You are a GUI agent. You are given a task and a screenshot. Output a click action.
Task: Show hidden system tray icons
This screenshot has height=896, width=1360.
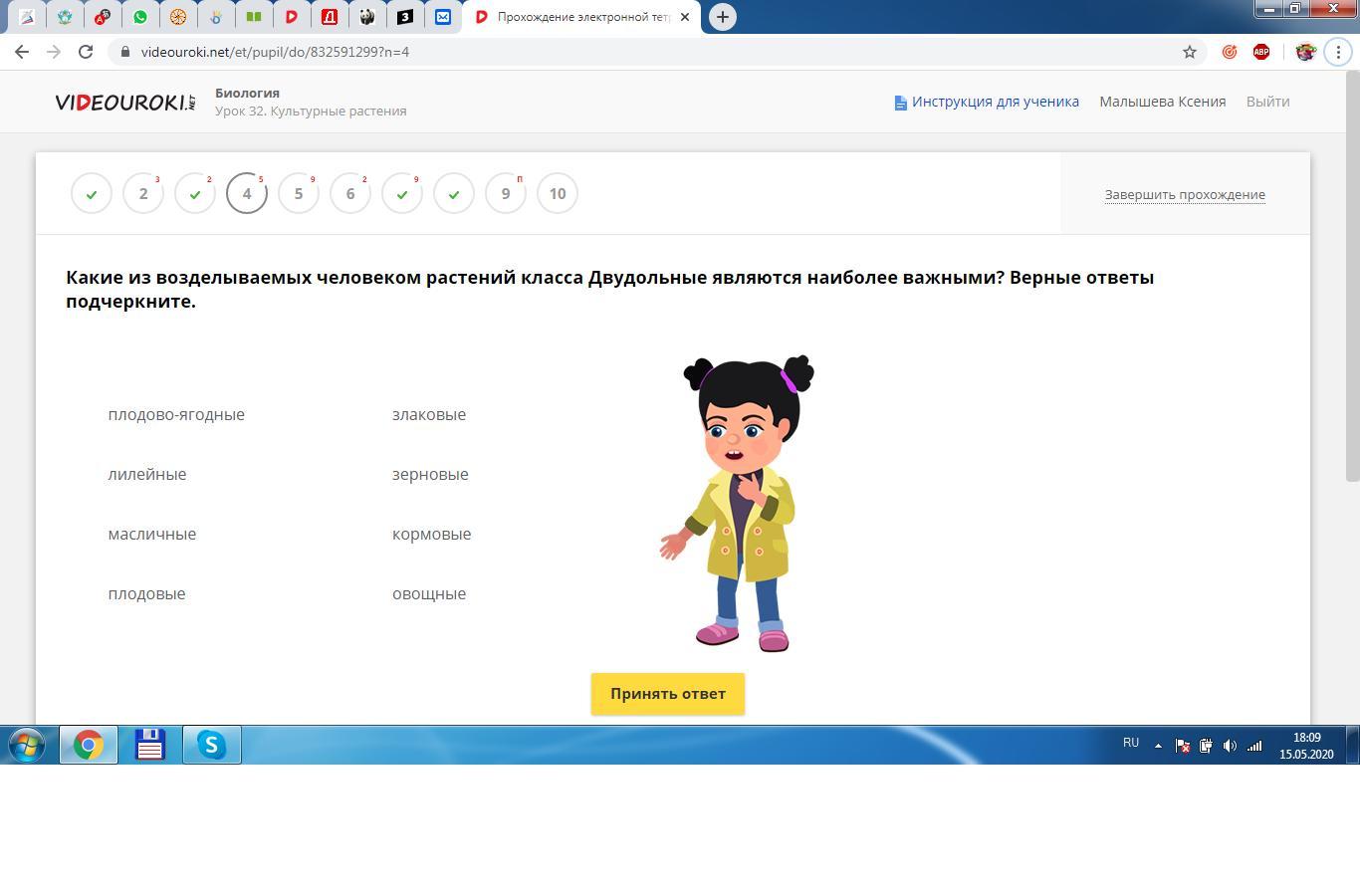1158,746
